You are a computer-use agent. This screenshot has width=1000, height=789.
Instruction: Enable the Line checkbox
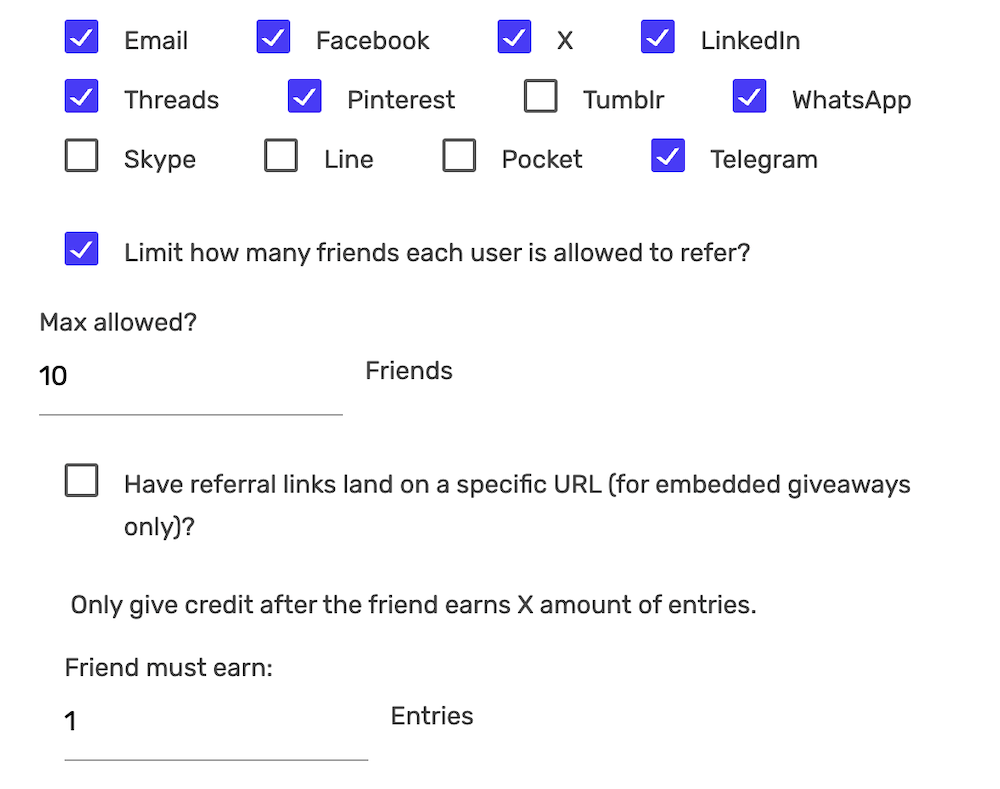pos(281,157)
